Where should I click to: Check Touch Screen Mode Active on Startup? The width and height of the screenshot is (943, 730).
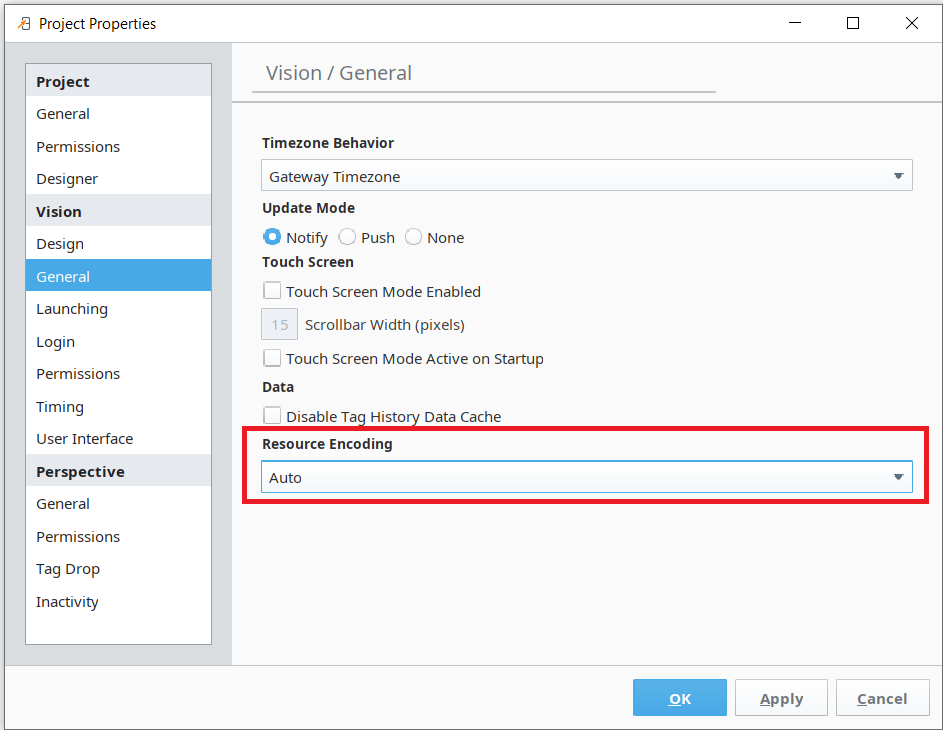tap(271, 358)
